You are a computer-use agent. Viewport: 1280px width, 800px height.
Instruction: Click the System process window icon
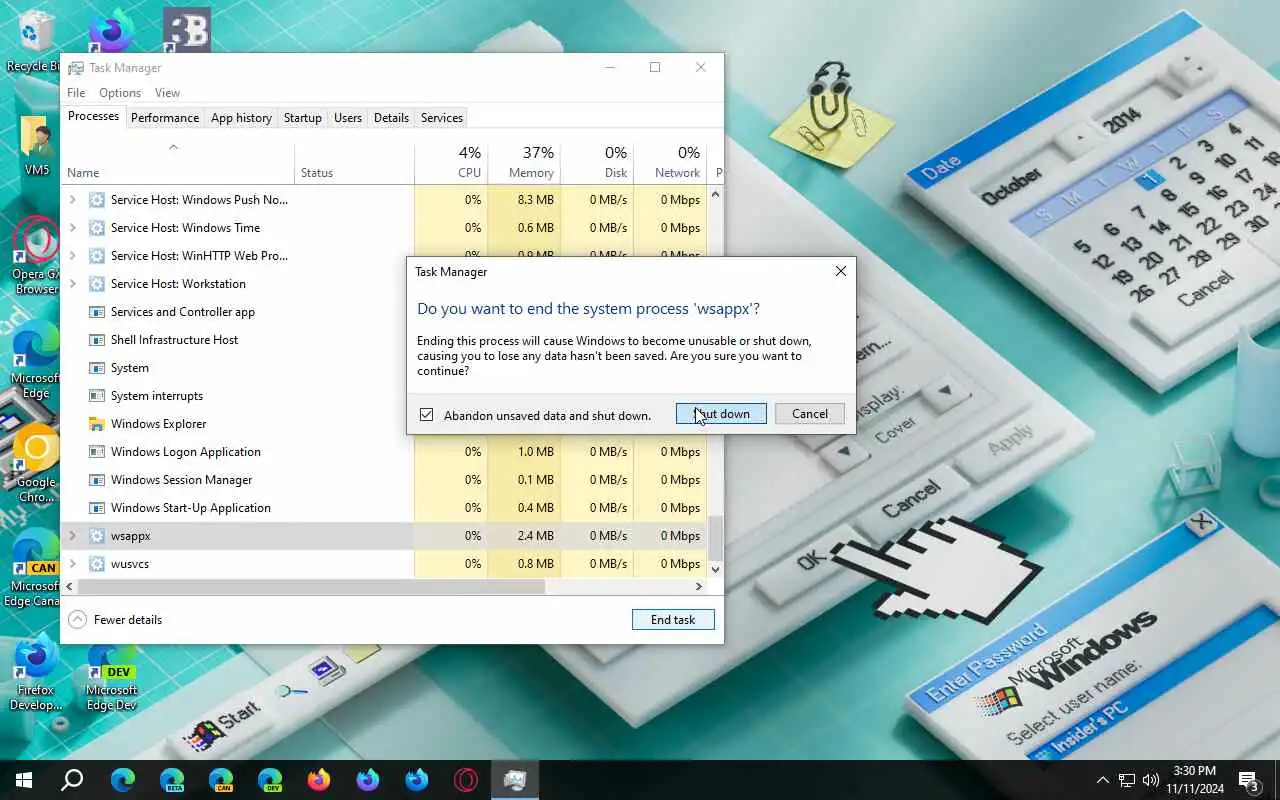point(97,368)
